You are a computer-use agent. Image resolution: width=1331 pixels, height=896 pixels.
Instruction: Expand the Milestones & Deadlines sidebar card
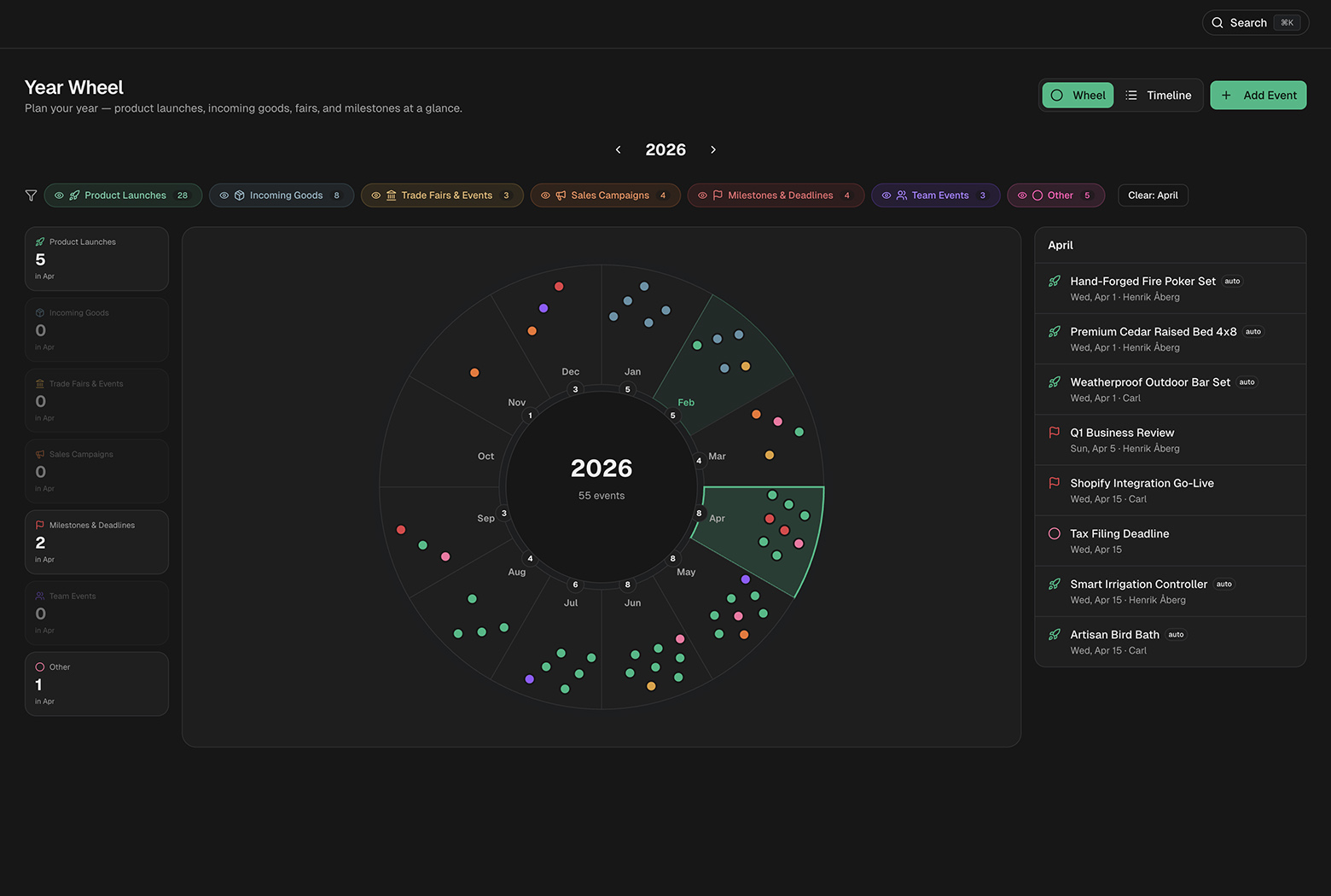tap(96, 541)
